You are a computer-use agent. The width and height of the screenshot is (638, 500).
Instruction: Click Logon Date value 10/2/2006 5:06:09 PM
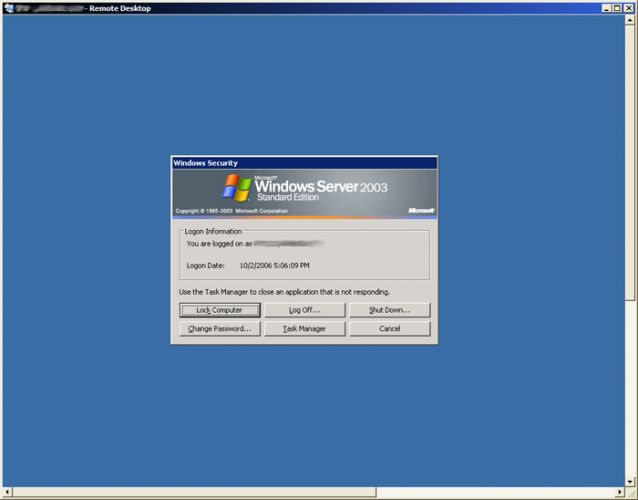click(x=275, y=266)
